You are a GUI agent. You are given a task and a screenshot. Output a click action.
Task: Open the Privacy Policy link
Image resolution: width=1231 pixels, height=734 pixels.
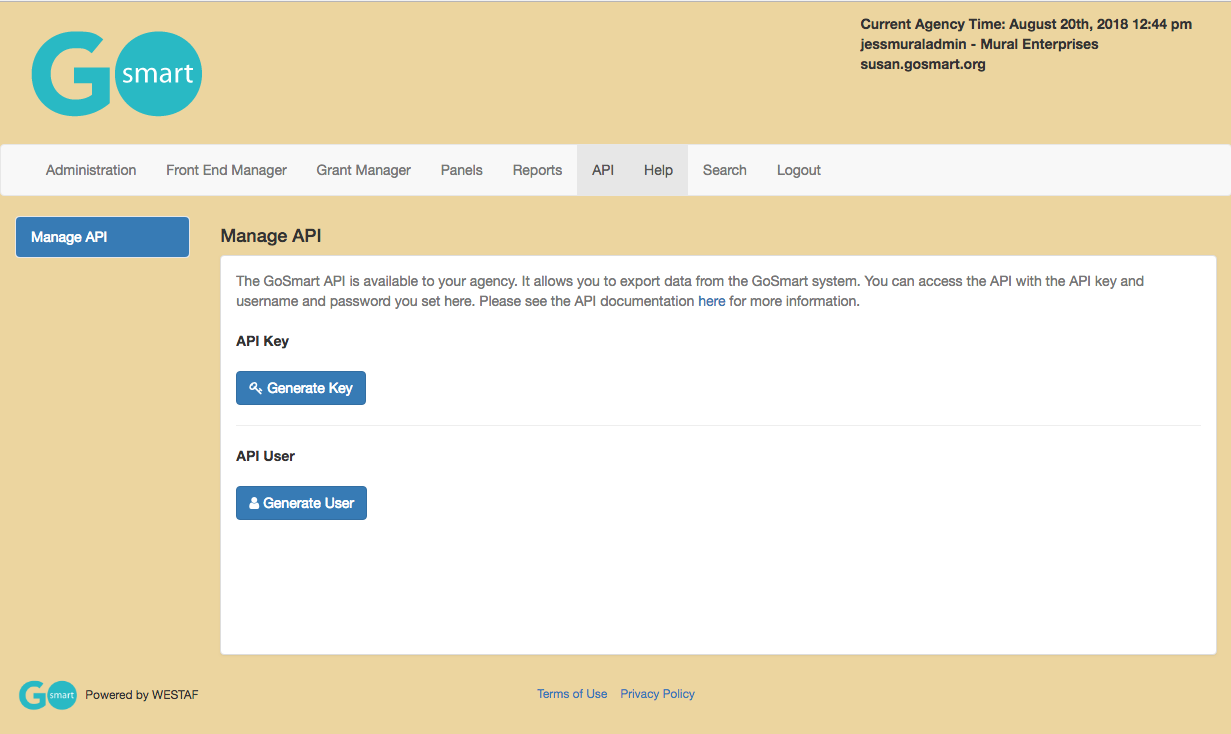[x=657, y=694]
